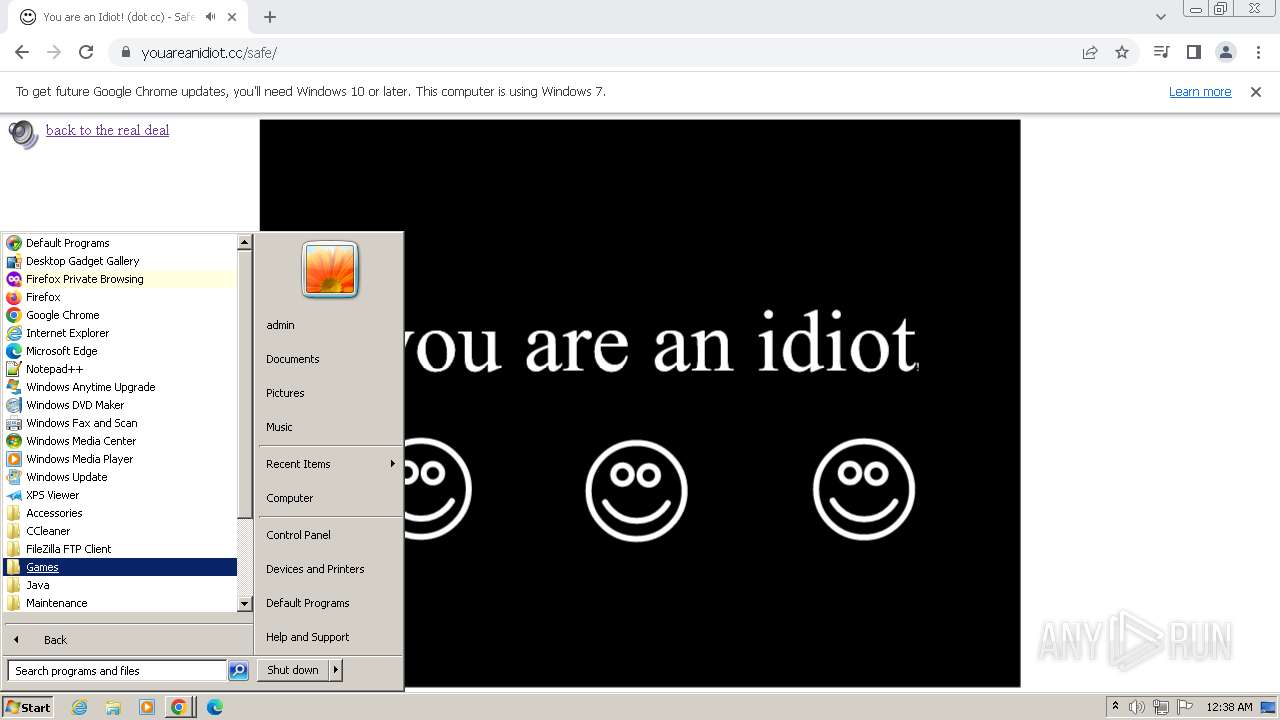Expand the CCleaner folder
Screen dimensions: 1280x720
click(x=120, y=531)
